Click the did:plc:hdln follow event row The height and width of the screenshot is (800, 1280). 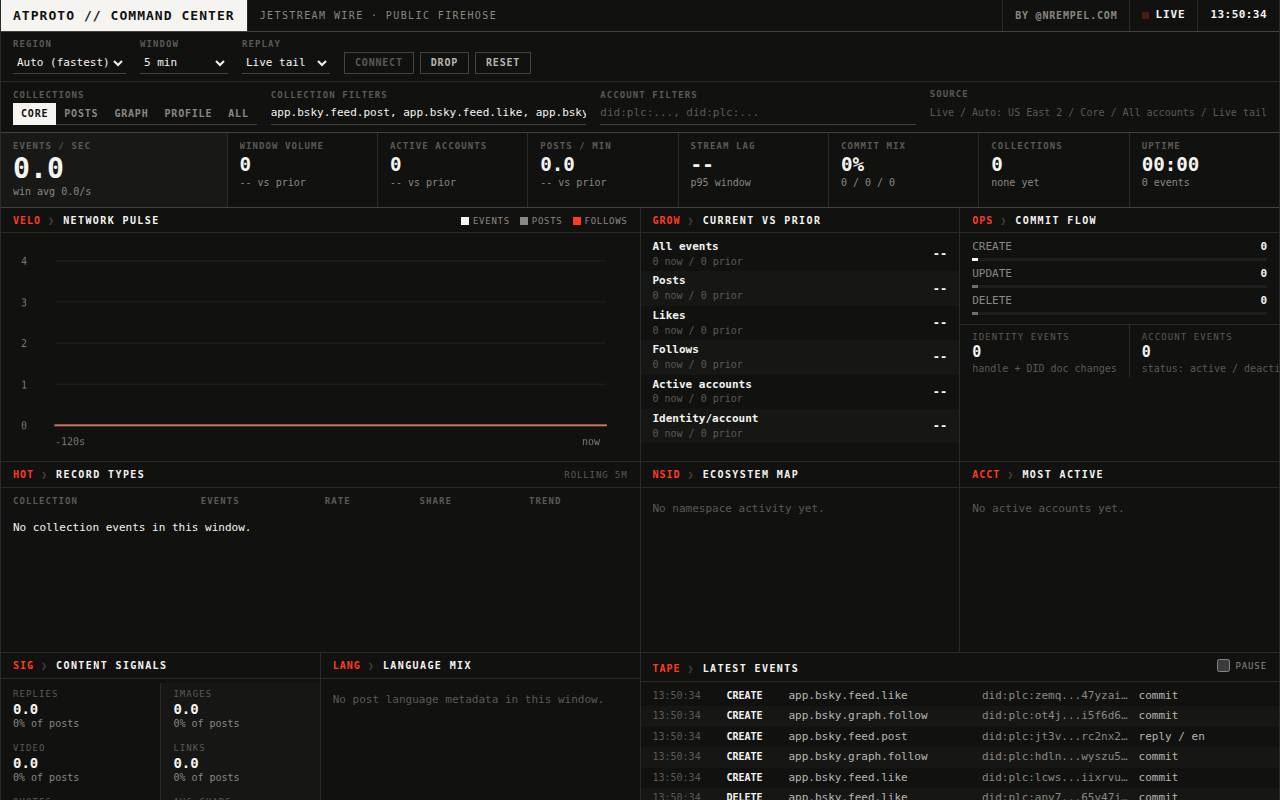960,756
